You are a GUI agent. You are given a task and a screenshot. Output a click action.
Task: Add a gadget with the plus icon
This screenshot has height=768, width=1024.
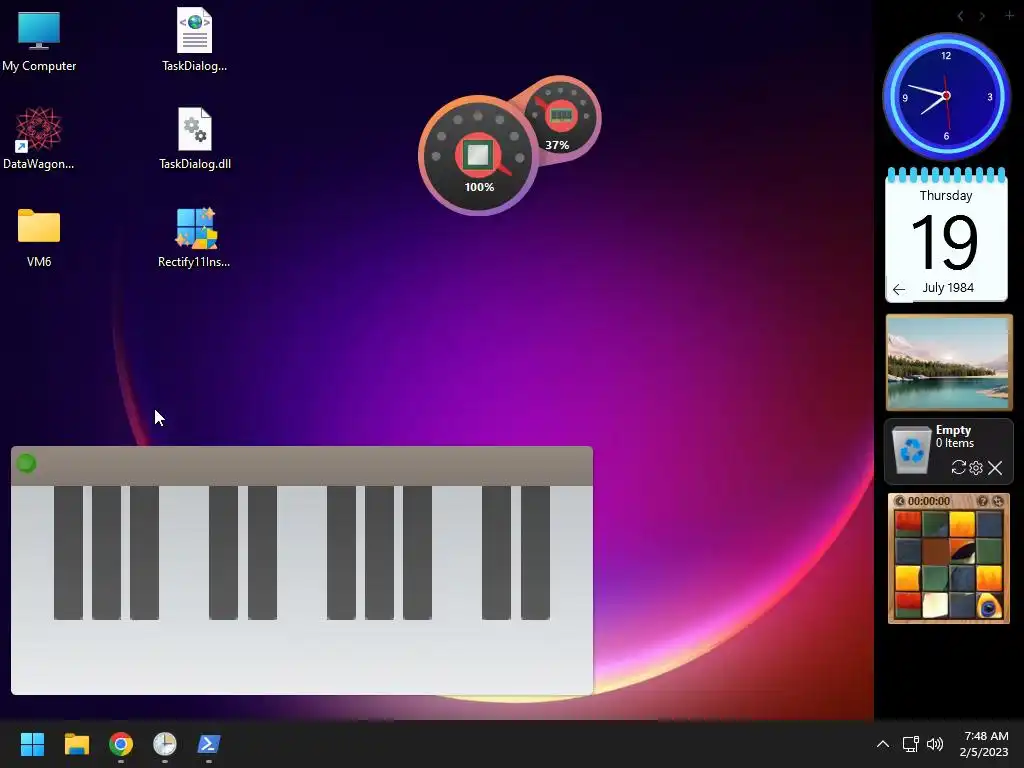[x=1009, y=15]
